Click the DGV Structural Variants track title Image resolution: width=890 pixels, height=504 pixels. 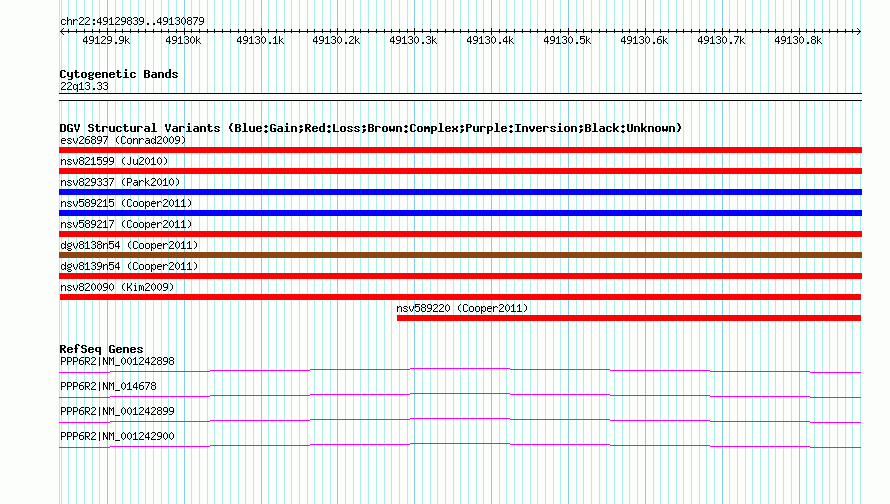click(x=370, y=128)
